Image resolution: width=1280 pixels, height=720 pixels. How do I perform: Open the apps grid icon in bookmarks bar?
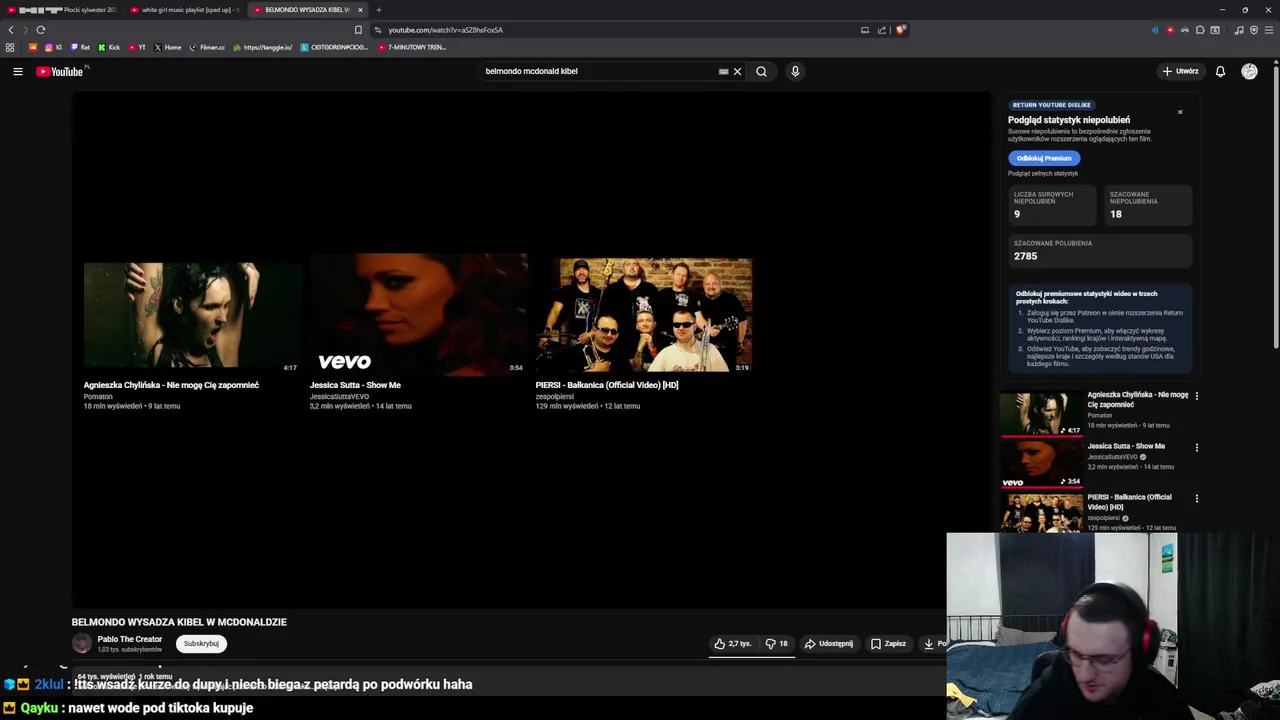pos(10,47)
